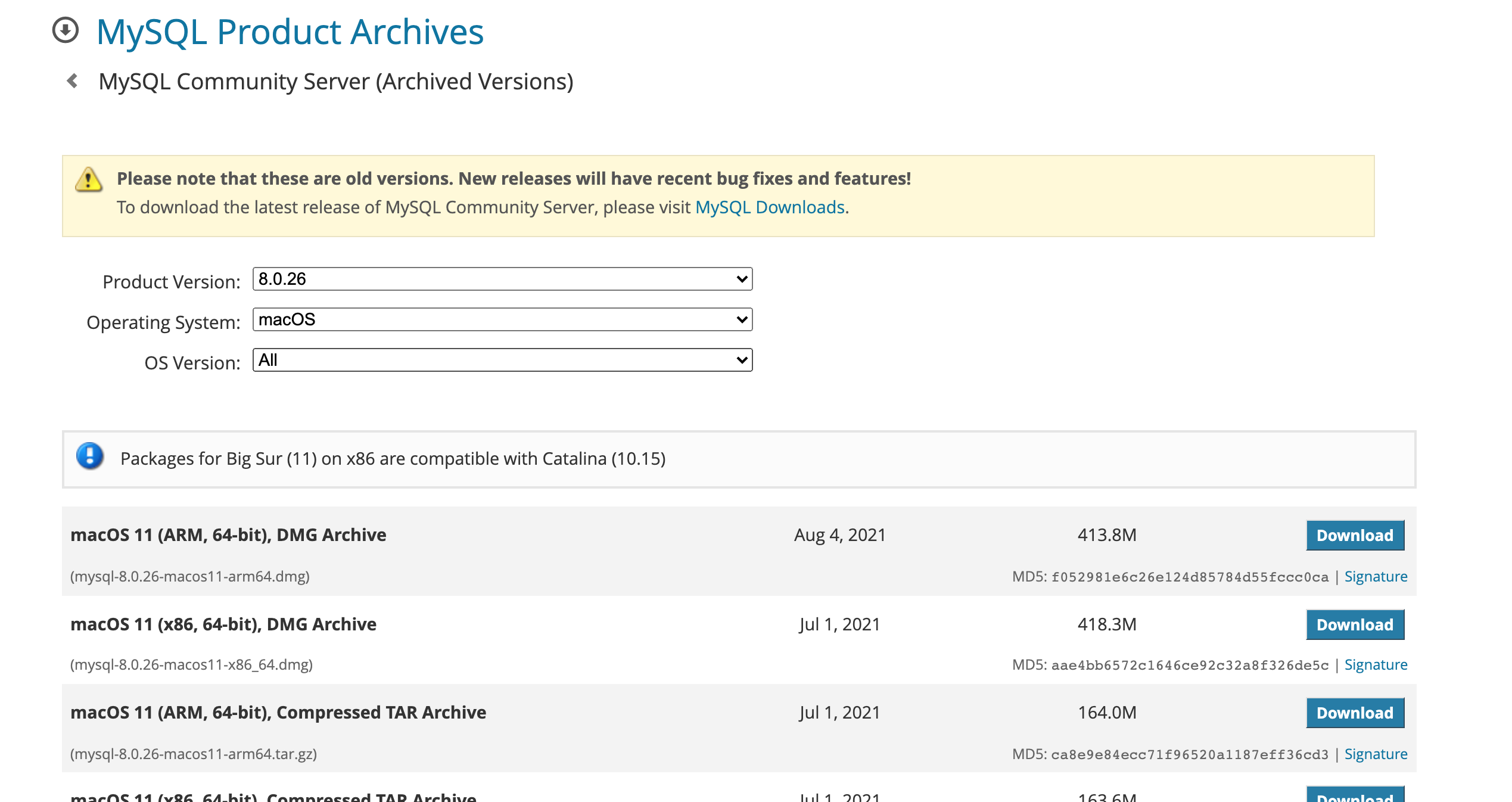1512x802 pixels.
Task: Follow the MySQL Downloads link
Action: 770,207
